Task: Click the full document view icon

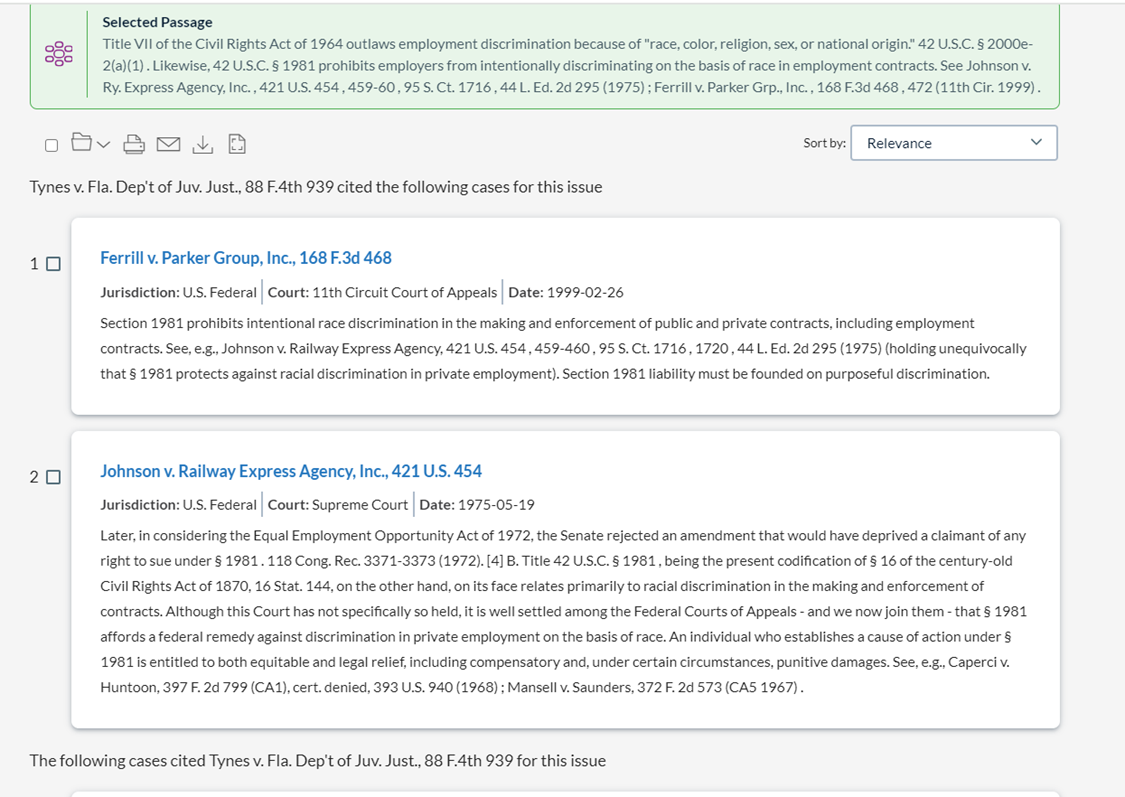Action: tap(237, 144)
